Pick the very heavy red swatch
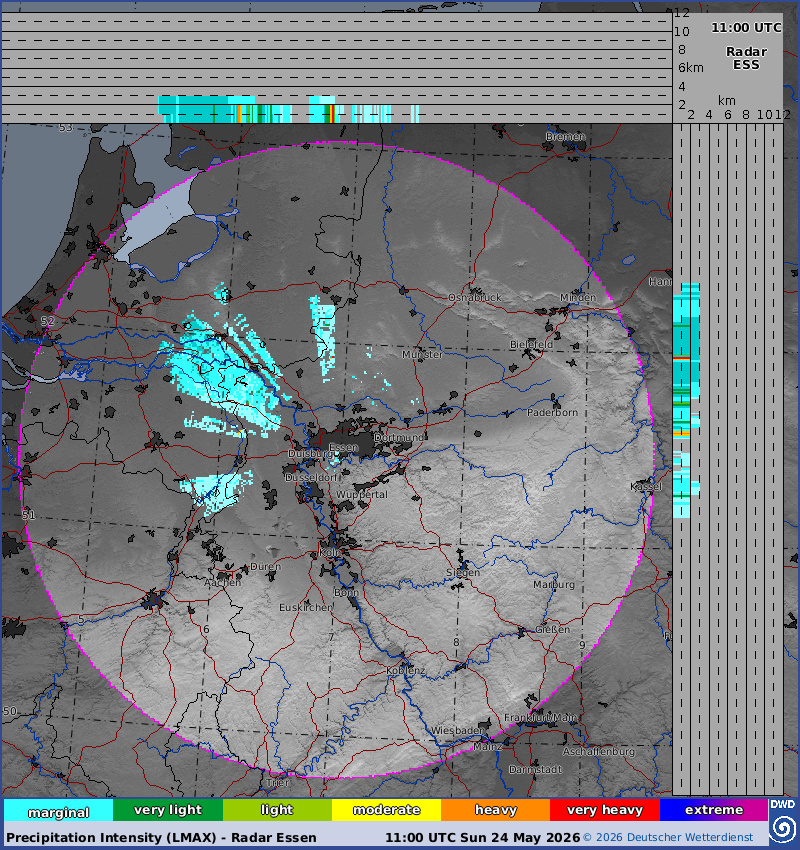Image resolution: width=800 pixels, height=850 pixels. (605, 810)
